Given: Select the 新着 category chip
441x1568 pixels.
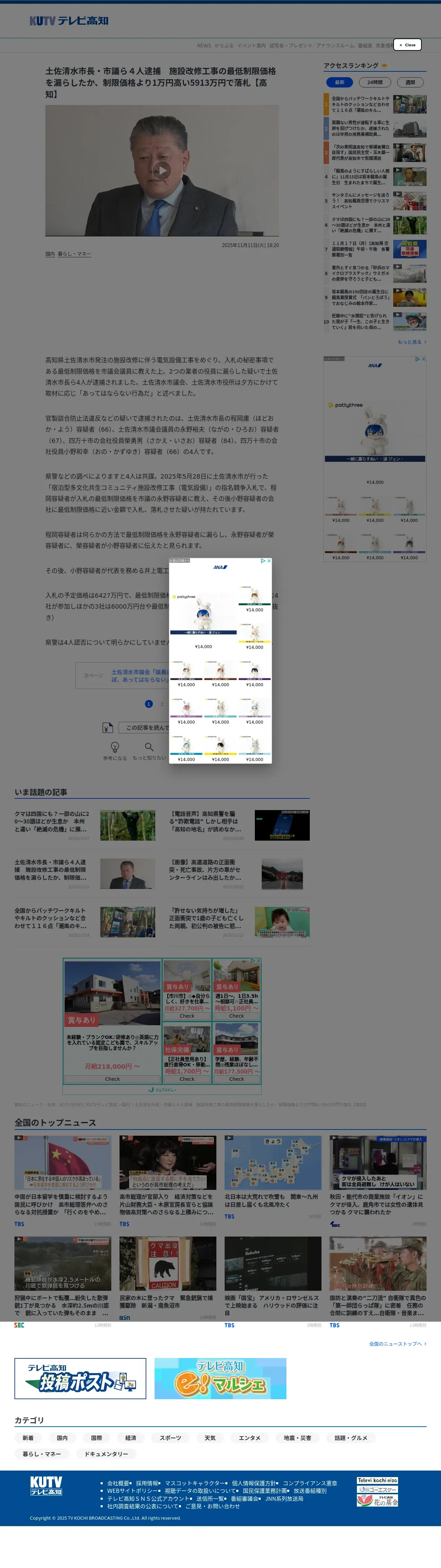Looking at the screenshot, I should pyautogui.click(x=28, y=1438).
